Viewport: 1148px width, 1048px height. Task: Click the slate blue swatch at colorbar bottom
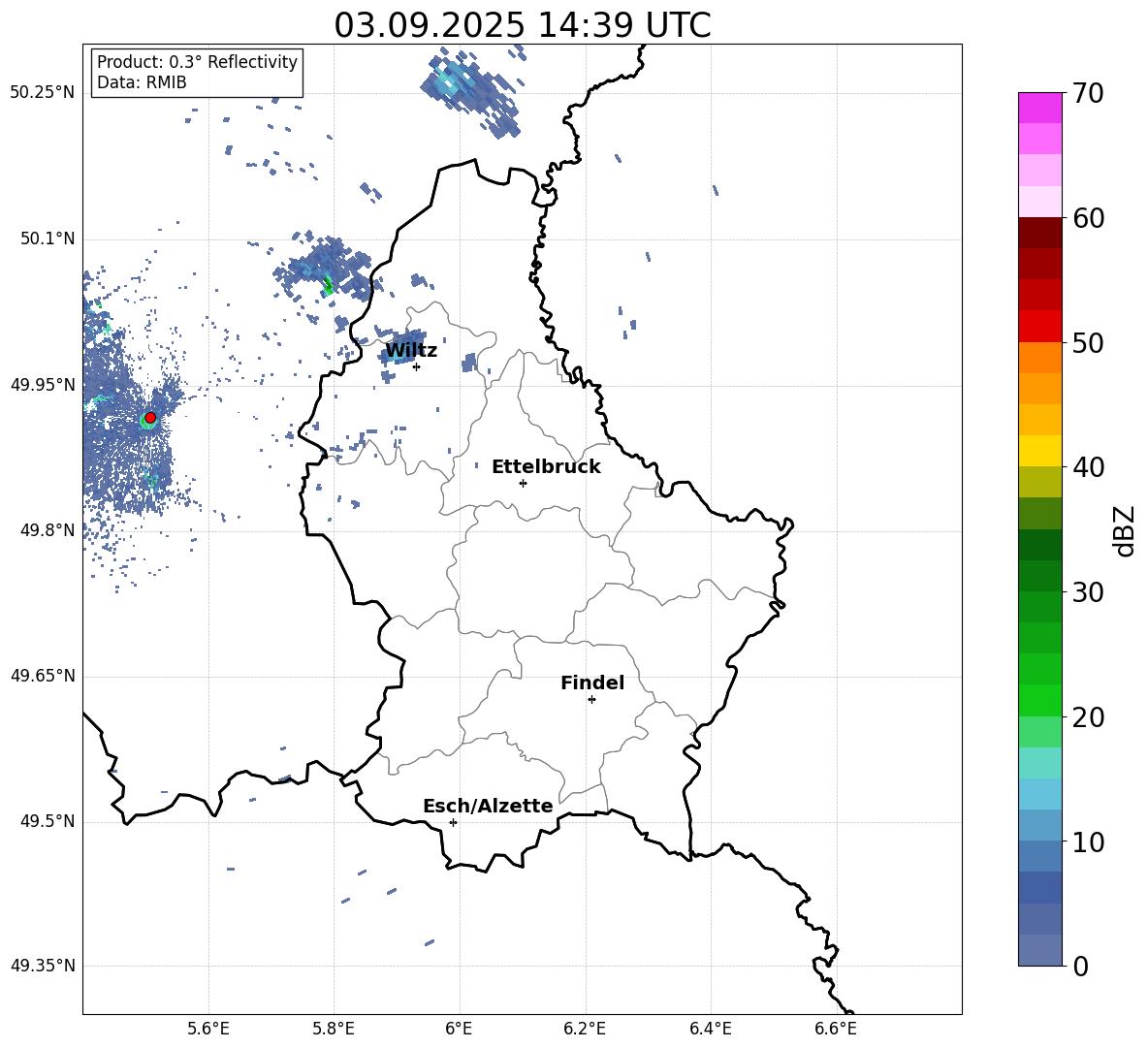coord(1040,950)
